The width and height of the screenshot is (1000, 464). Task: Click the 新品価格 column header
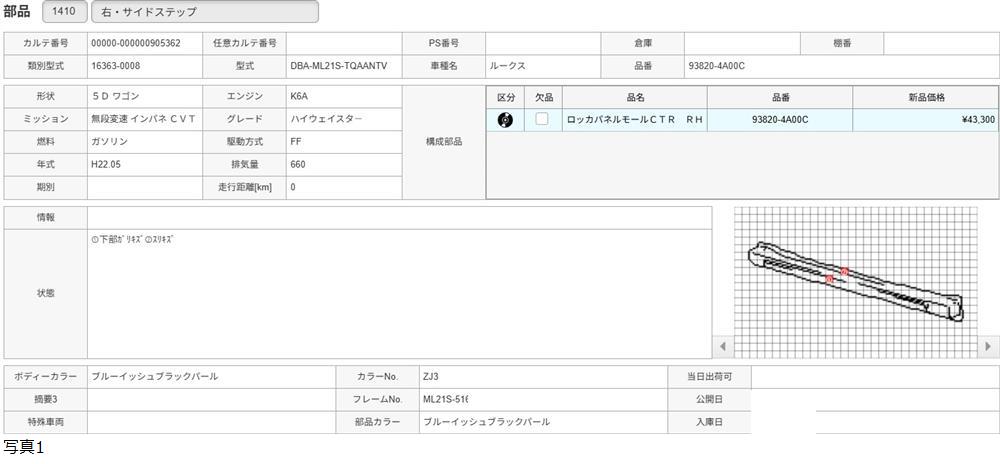(x=925, y=97)
